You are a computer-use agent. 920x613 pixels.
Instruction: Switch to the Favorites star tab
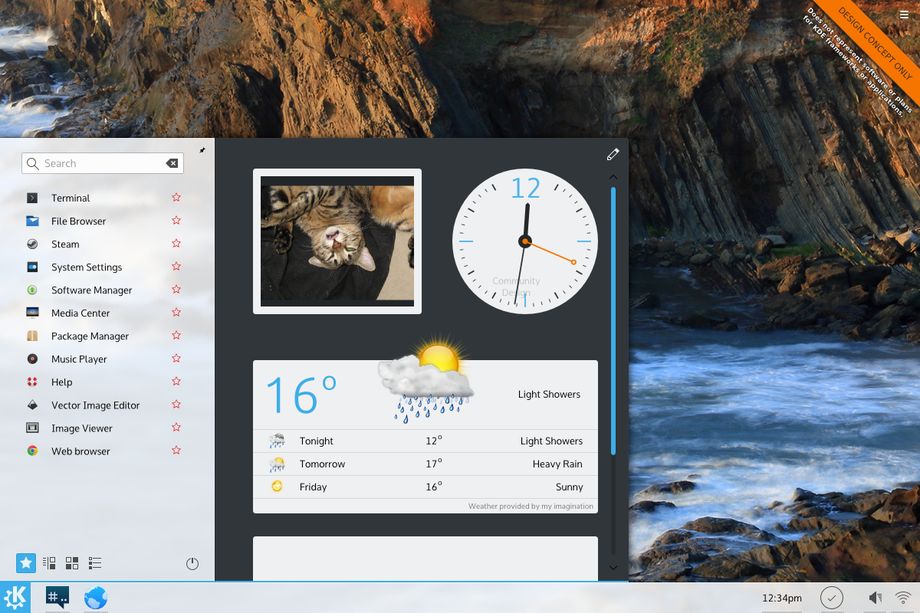pos(26,563)
